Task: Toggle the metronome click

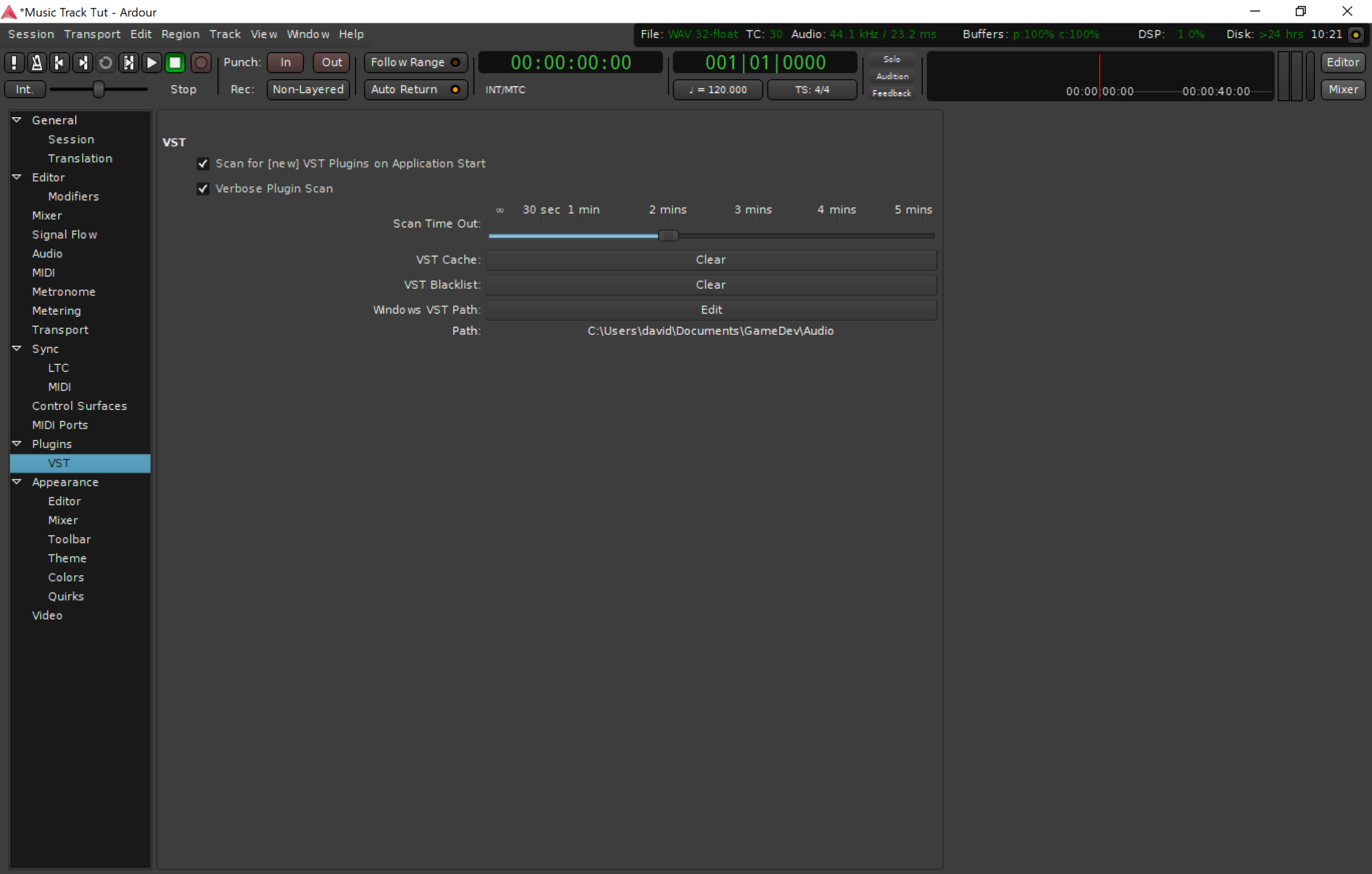Action: (37, 62)
